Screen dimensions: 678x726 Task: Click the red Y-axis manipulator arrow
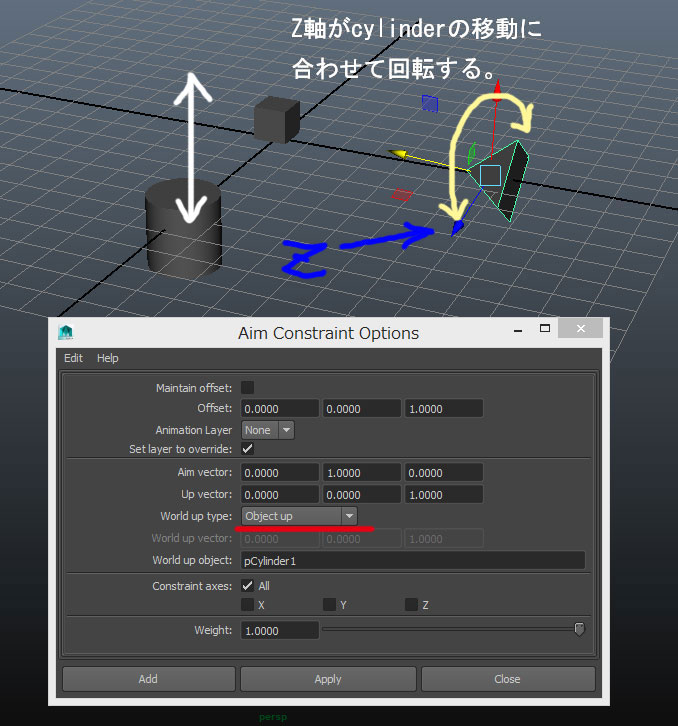tap(497, 91)
